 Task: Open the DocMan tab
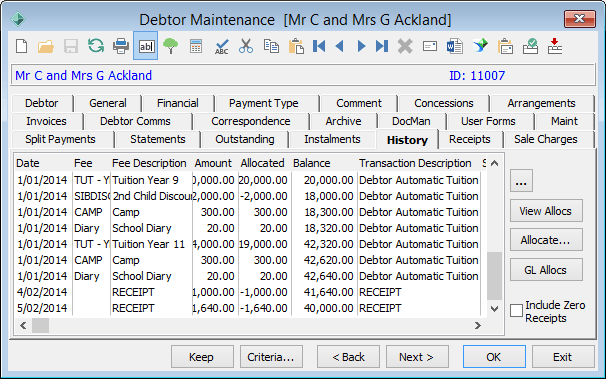[411, 121]
